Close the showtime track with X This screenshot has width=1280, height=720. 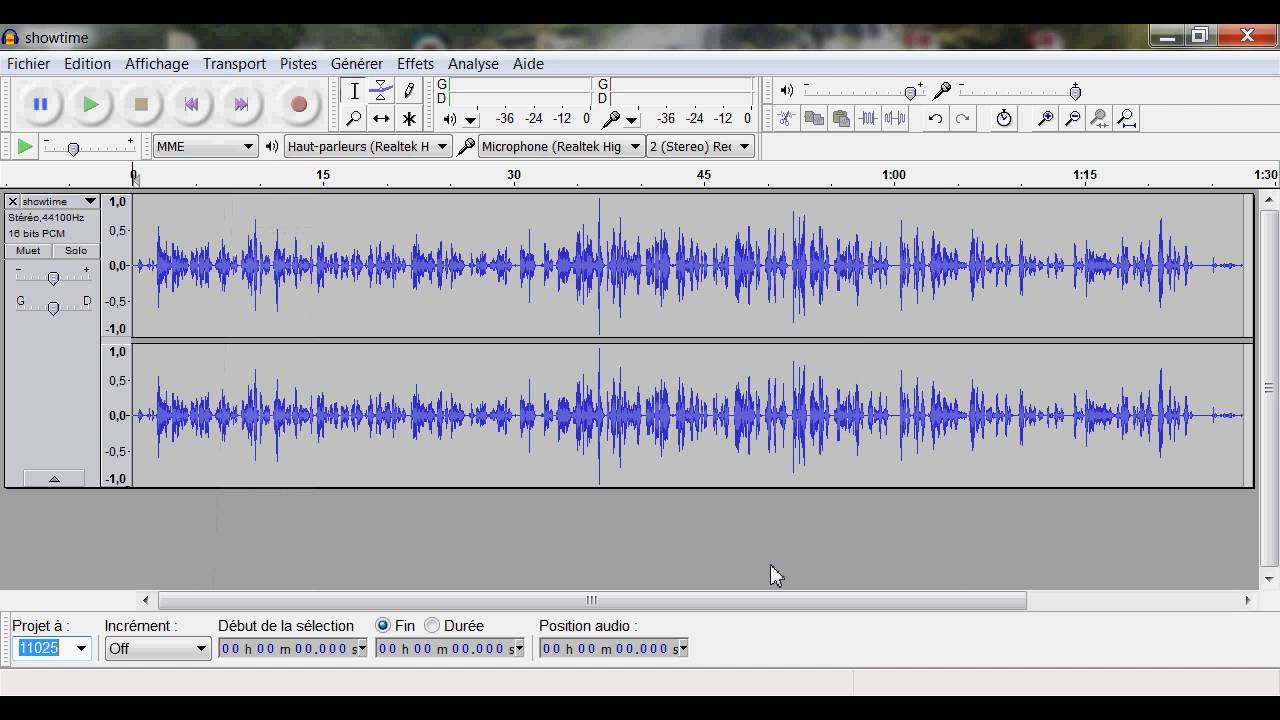pos(13,201)
